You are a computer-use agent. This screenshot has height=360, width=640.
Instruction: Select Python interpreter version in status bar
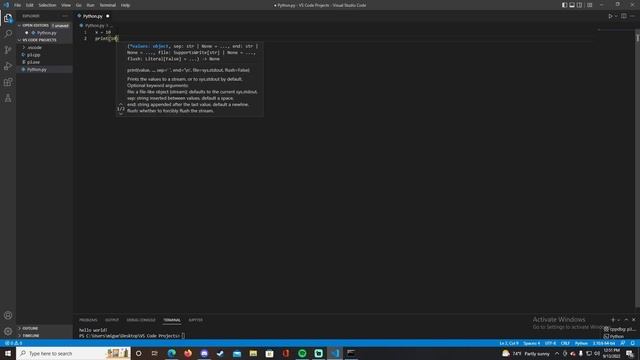click(604, 343)
